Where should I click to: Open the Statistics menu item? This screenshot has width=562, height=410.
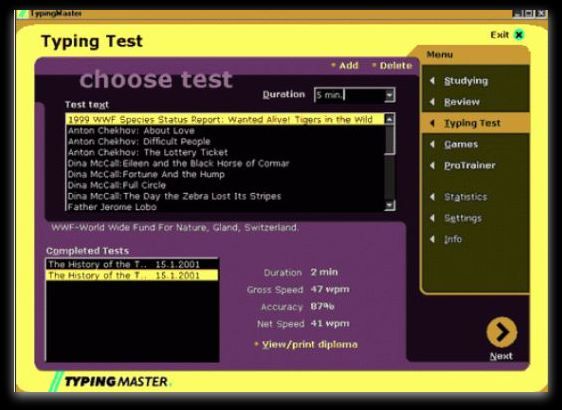466,197
